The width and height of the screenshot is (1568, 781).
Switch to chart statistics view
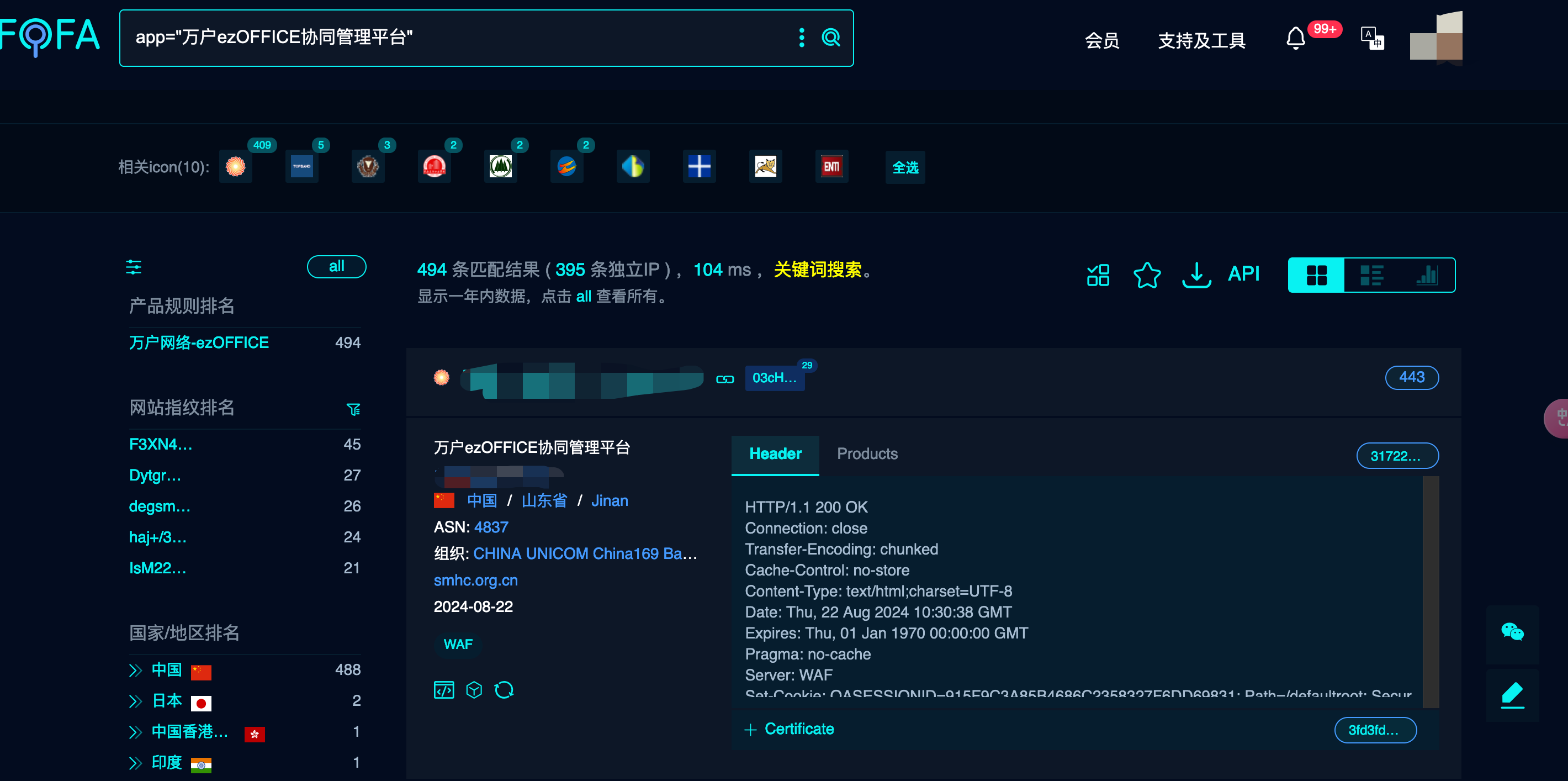[1426, 275]
